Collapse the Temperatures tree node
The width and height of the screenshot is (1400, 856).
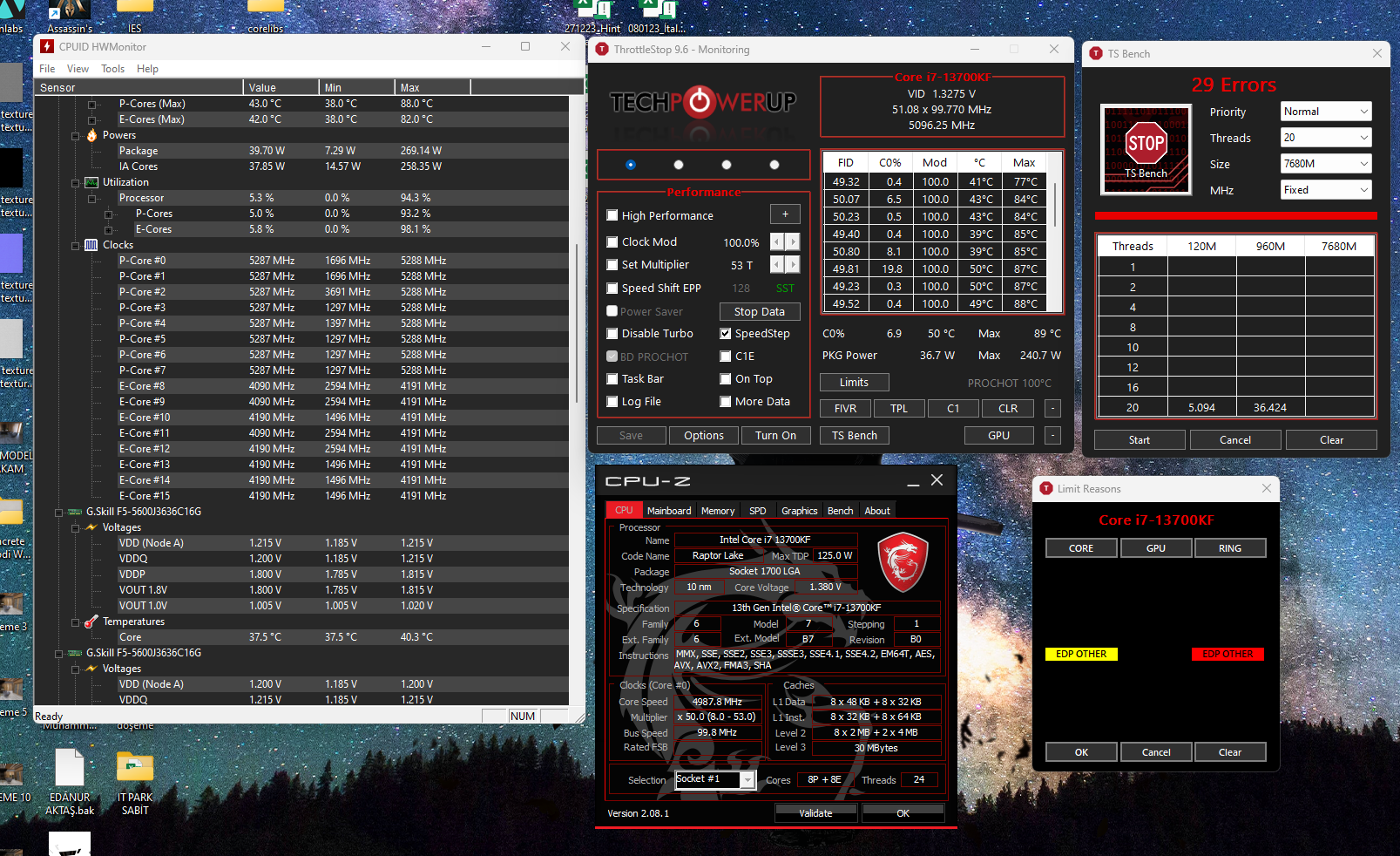[x=76, y=622]
